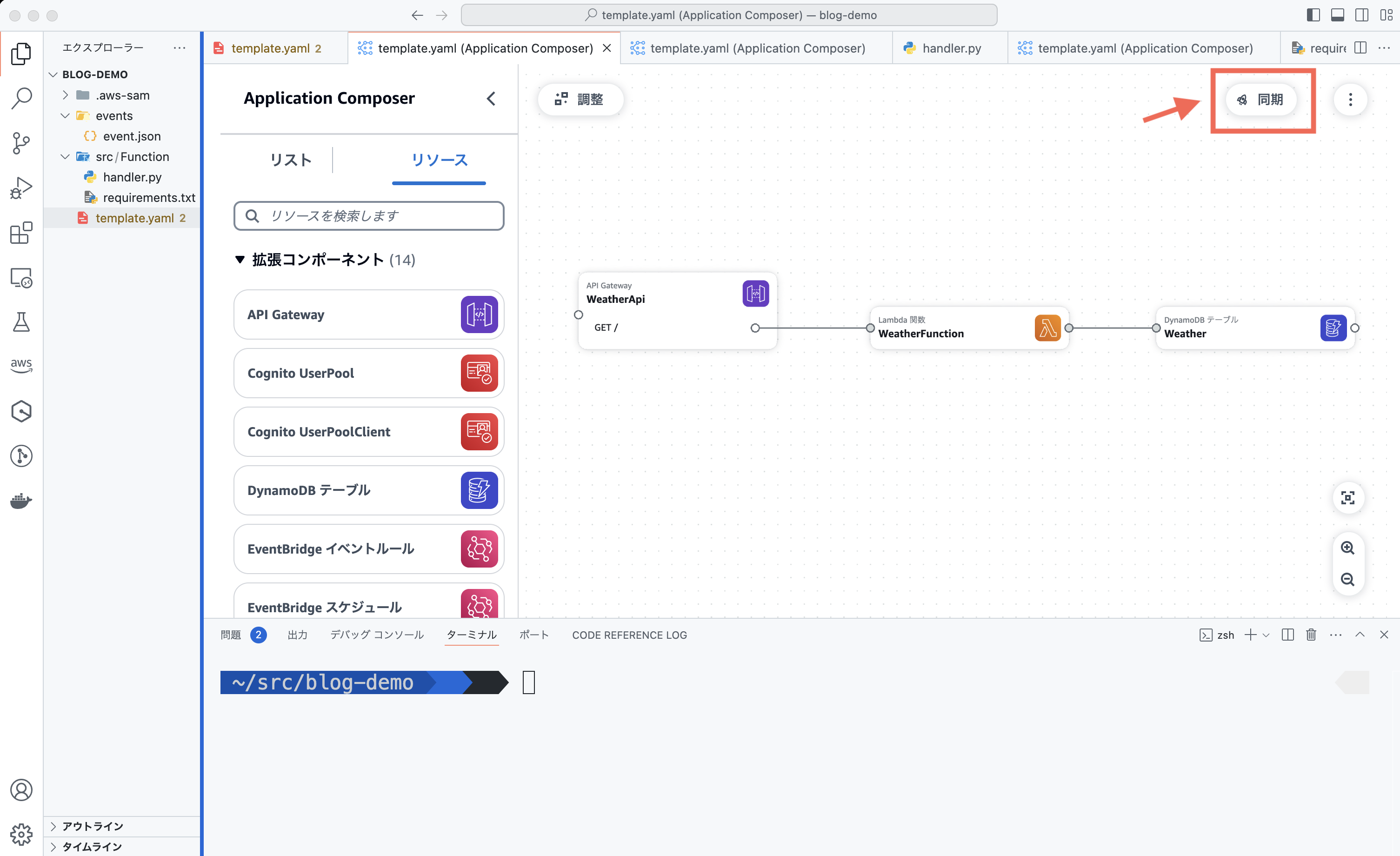Viewport: 1400px width, 856px height.
Task: Open the handler.py editor tab
Action: tap(949, 48)
